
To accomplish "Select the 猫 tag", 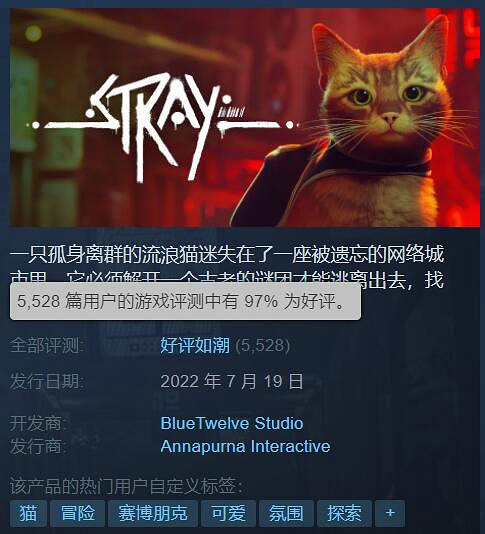I will (29, 513).
